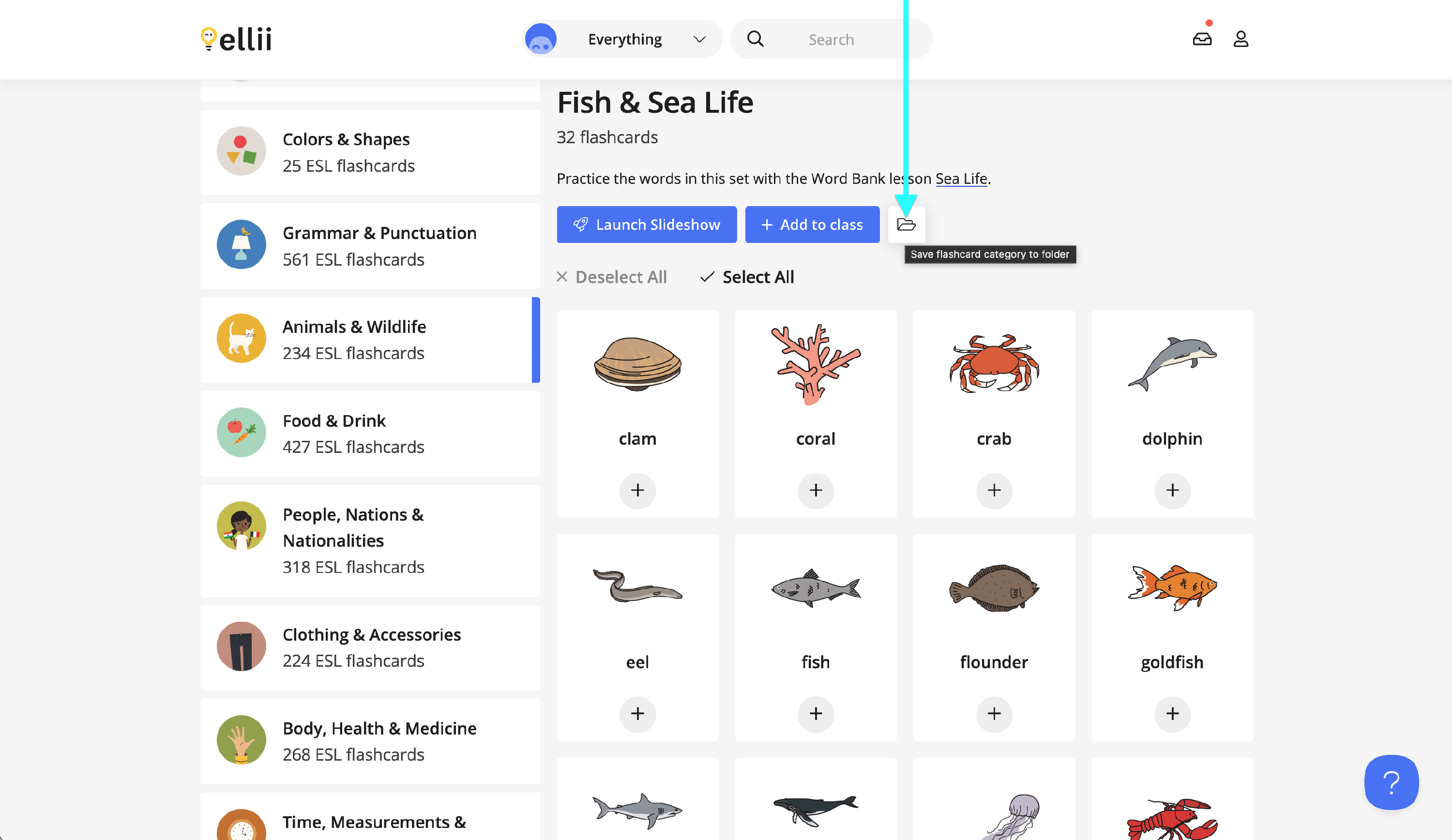Click the Grammar & Punctuation lamp icon
The height and width of the screenshot is (840, 1452).
click(x=242, y=245)
